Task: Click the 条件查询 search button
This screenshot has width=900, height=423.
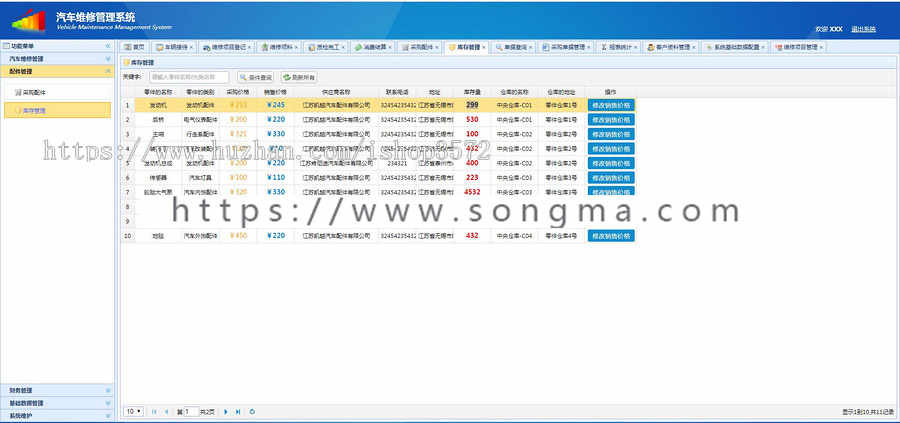Action: click(x=255, y=77)
